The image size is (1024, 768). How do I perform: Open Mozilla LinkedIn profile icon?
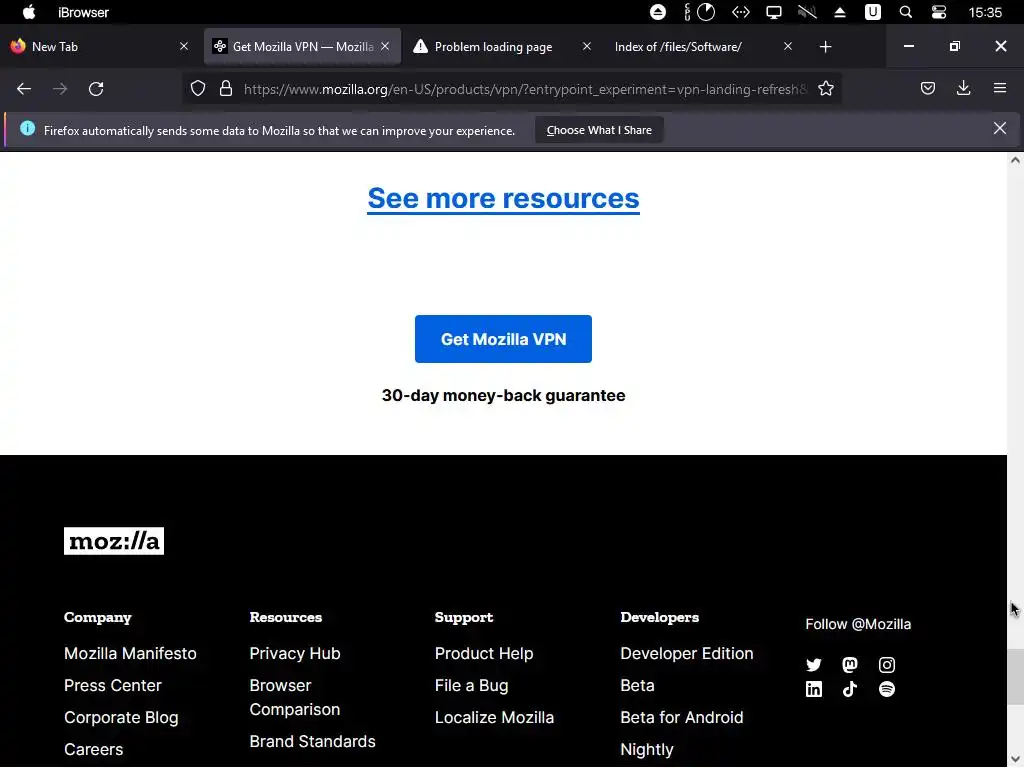(x=814, y=689)
